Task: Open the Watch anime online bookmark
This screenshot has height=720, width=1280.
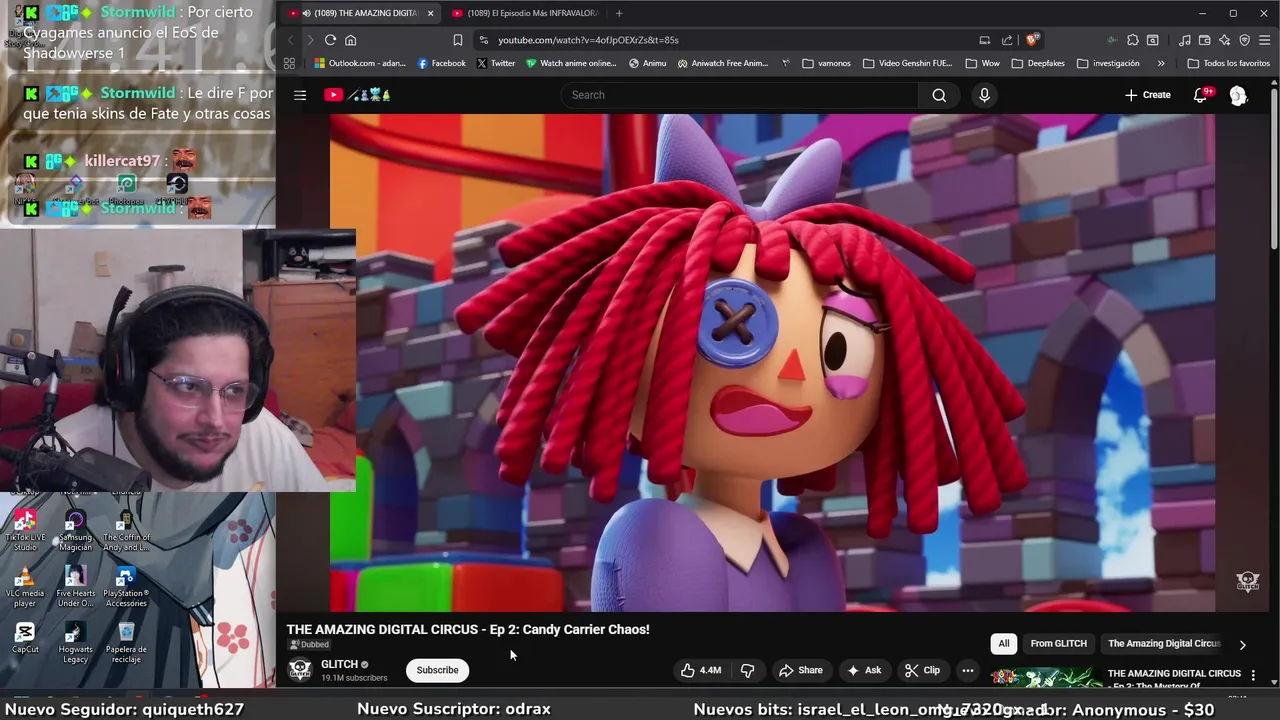Action: pos(571,63)
